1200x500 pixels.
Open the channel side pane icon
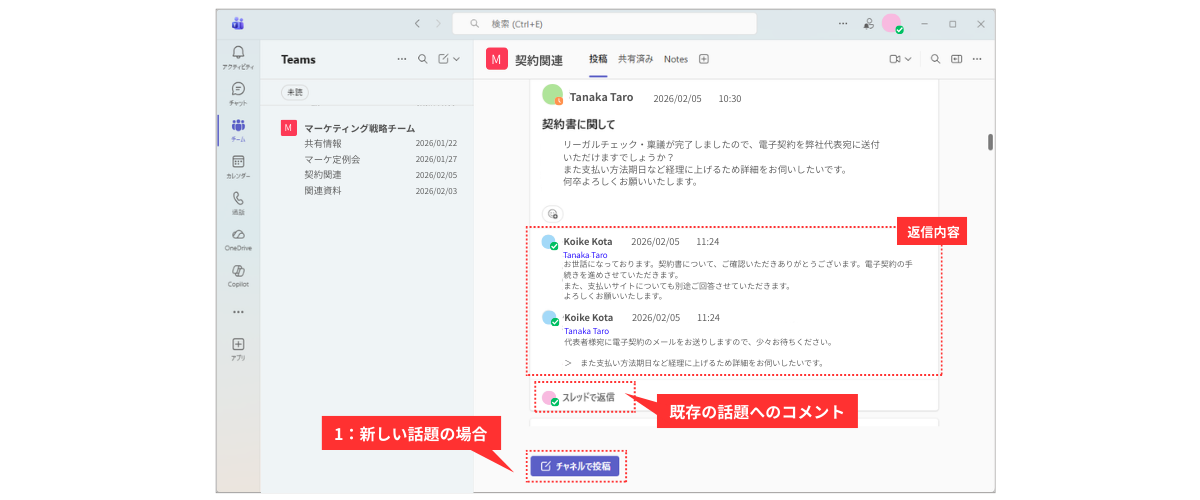pos(957,59)
